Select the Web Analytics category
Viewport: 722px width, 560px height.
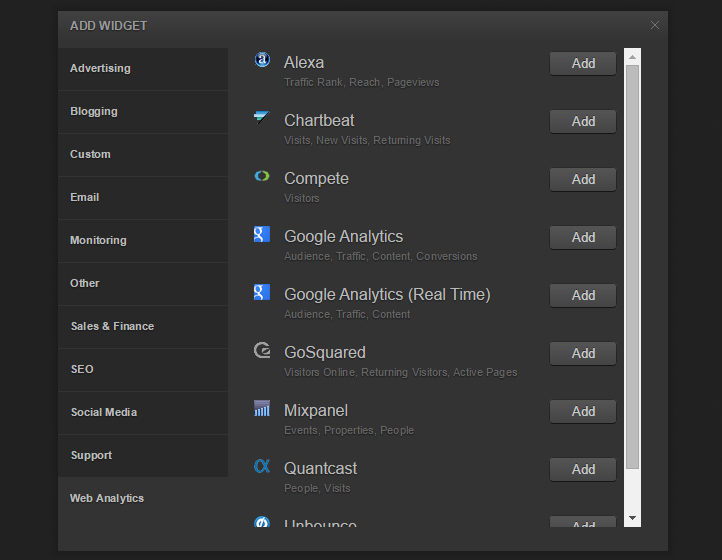(x=143, y=499)
